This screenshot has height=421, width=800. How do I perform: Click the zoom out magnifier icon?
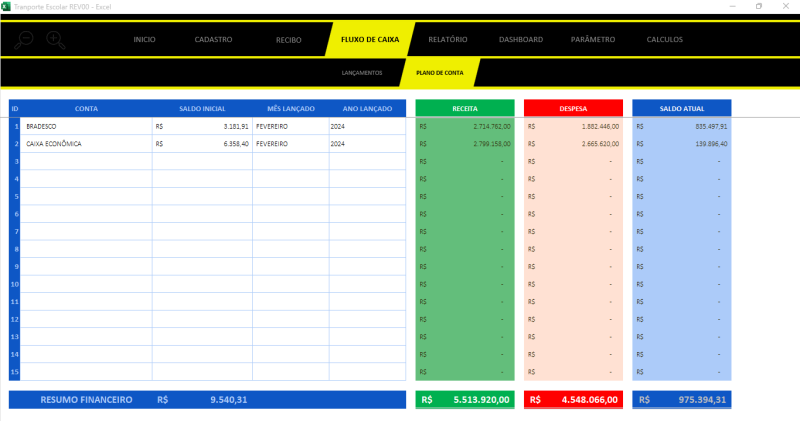(x=25, y=40)
